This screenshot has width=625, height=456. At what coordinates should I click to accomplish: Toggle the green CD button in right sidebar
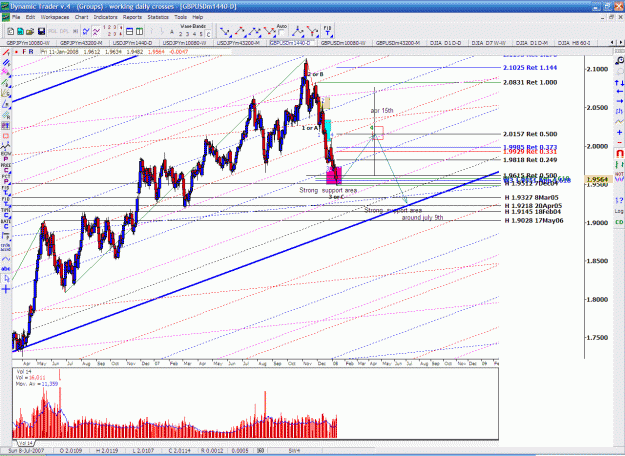tap(619, 222)
